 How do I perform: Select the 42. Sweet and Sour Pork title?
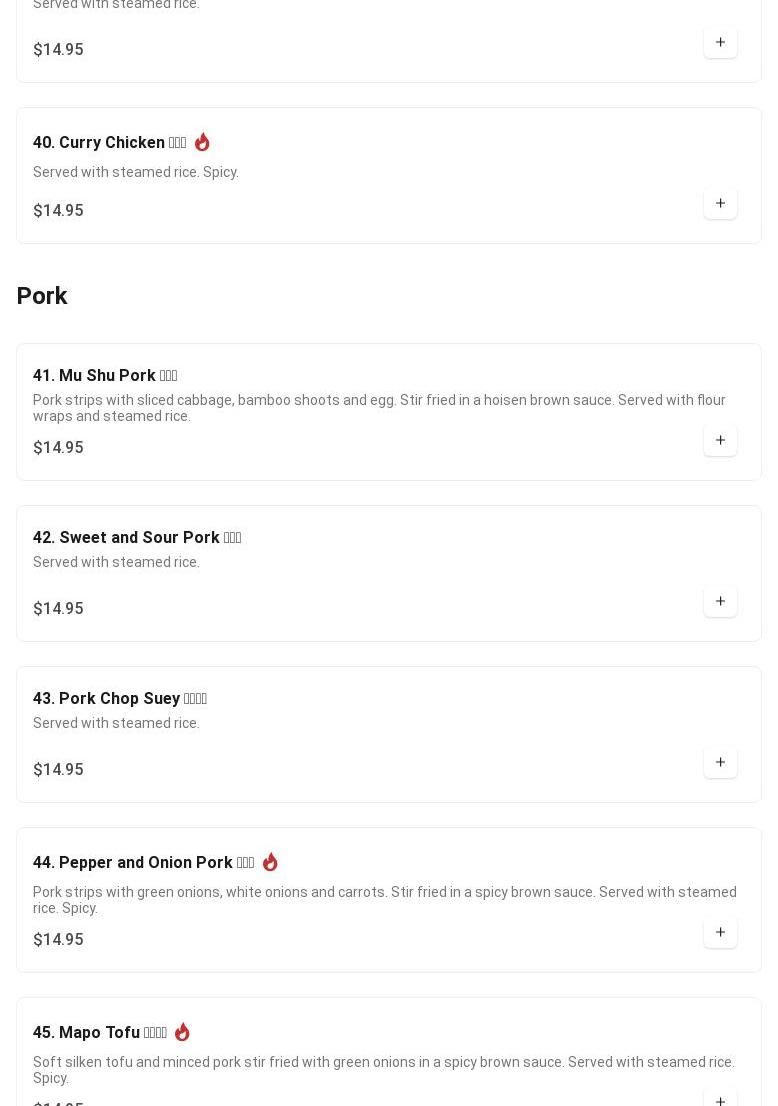click(137, 538)
